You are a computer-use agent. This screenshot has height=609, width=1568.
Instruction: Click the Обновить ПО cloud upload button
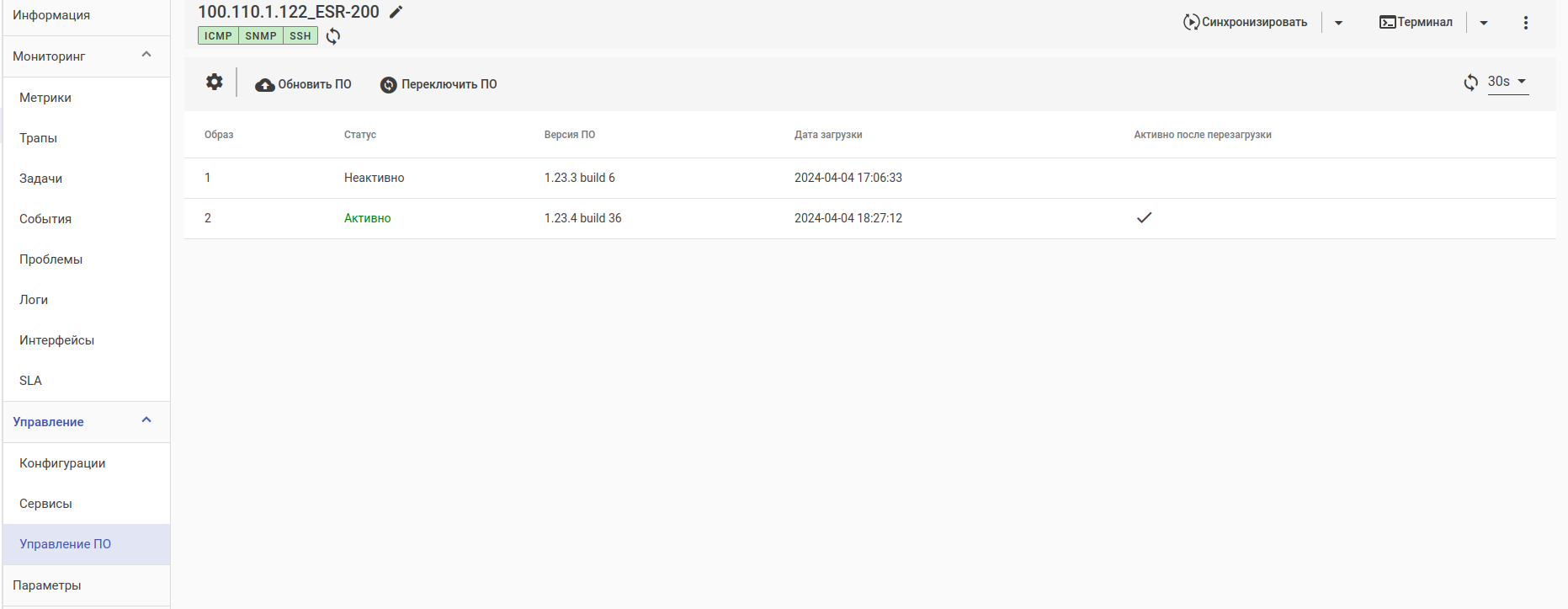303,84
